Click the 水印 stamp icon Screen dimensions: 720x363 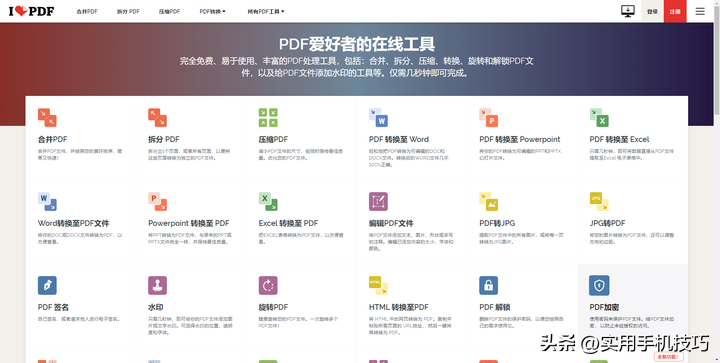tap(158, 285)
